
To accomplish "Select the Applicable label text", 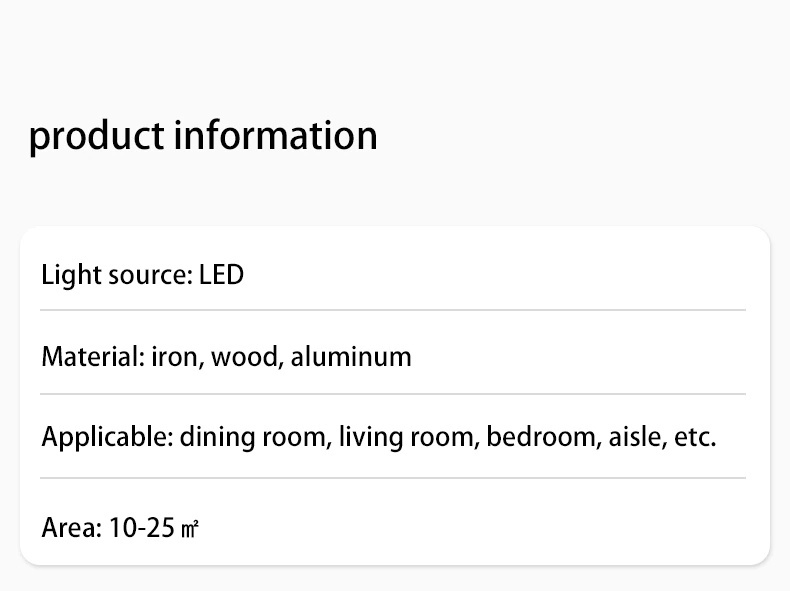I will (107, 437).
